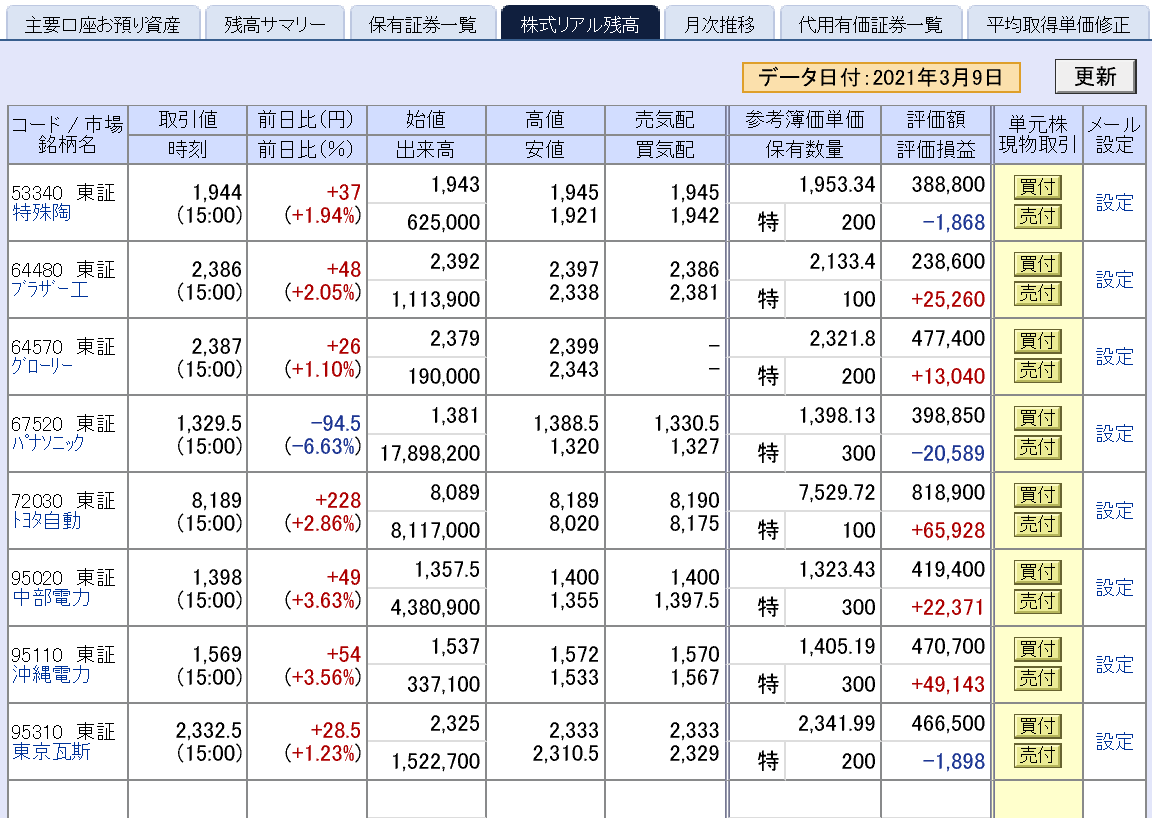Open mail 設定 for ブラザー工
The height and width of the screenshot is (818, 1152).
[x=1115, y=279]
